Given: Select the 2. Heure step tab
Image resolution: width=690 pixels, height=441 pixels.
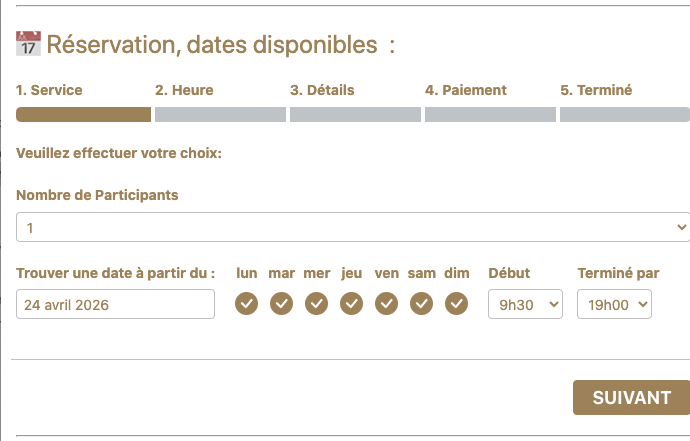Looking at the screenshot, I should point(184,90).
